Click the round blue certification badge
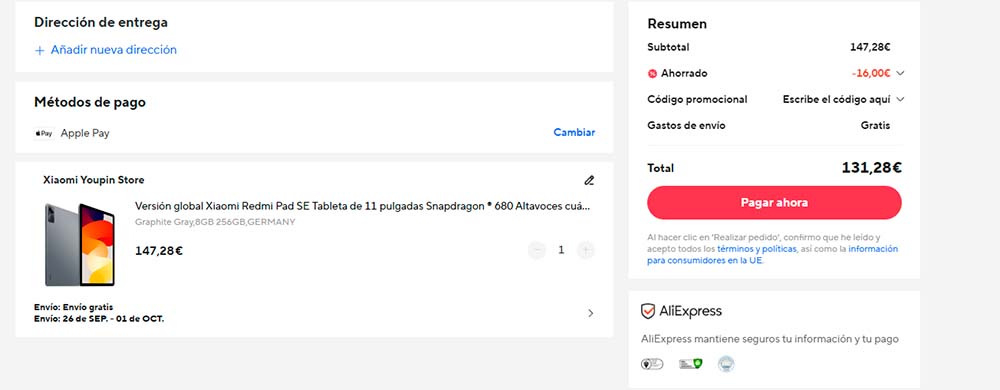 726,364
